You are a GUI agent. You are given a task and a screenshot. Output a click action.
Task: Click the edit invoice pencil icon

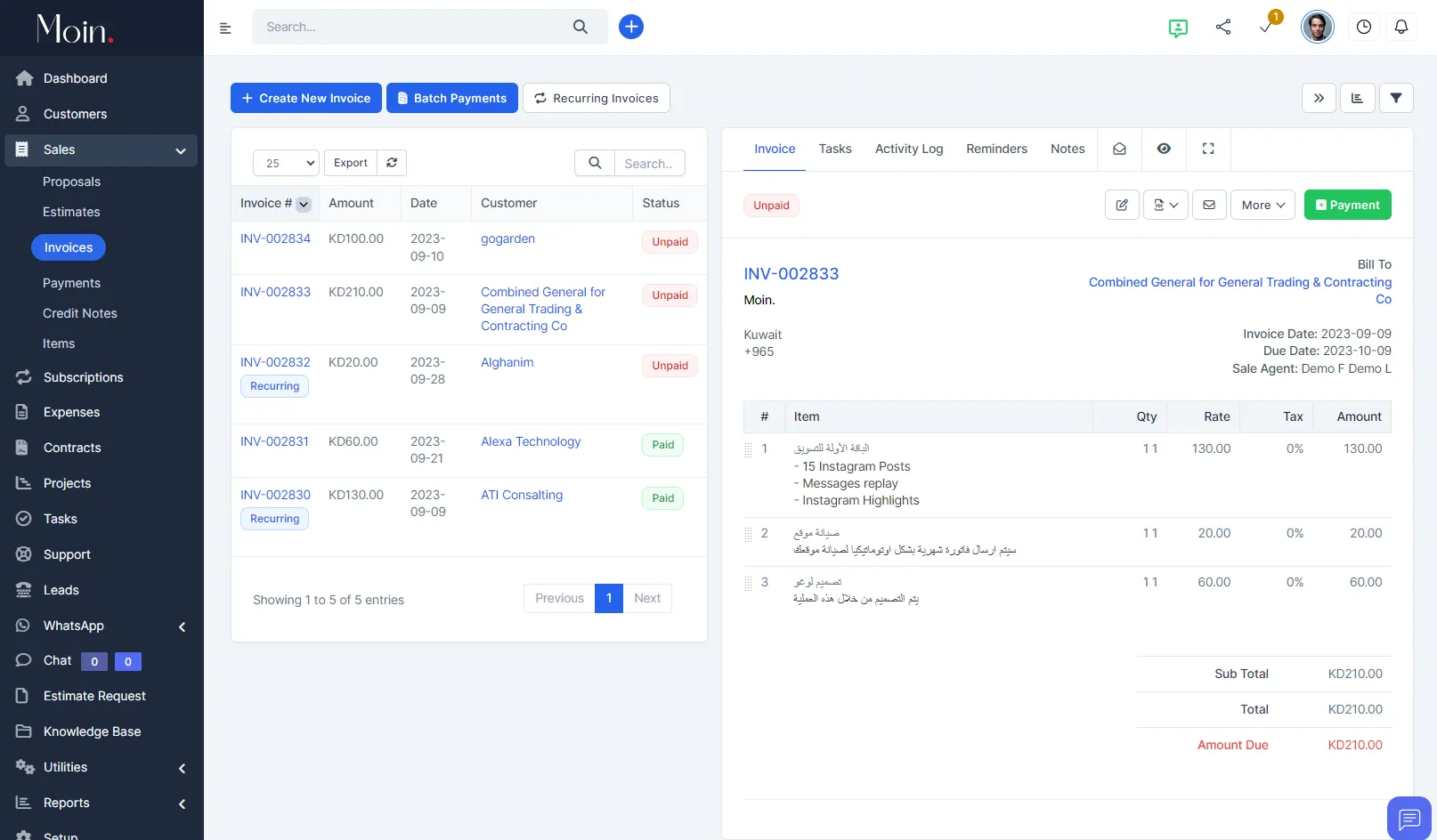tap(1122, 205)
